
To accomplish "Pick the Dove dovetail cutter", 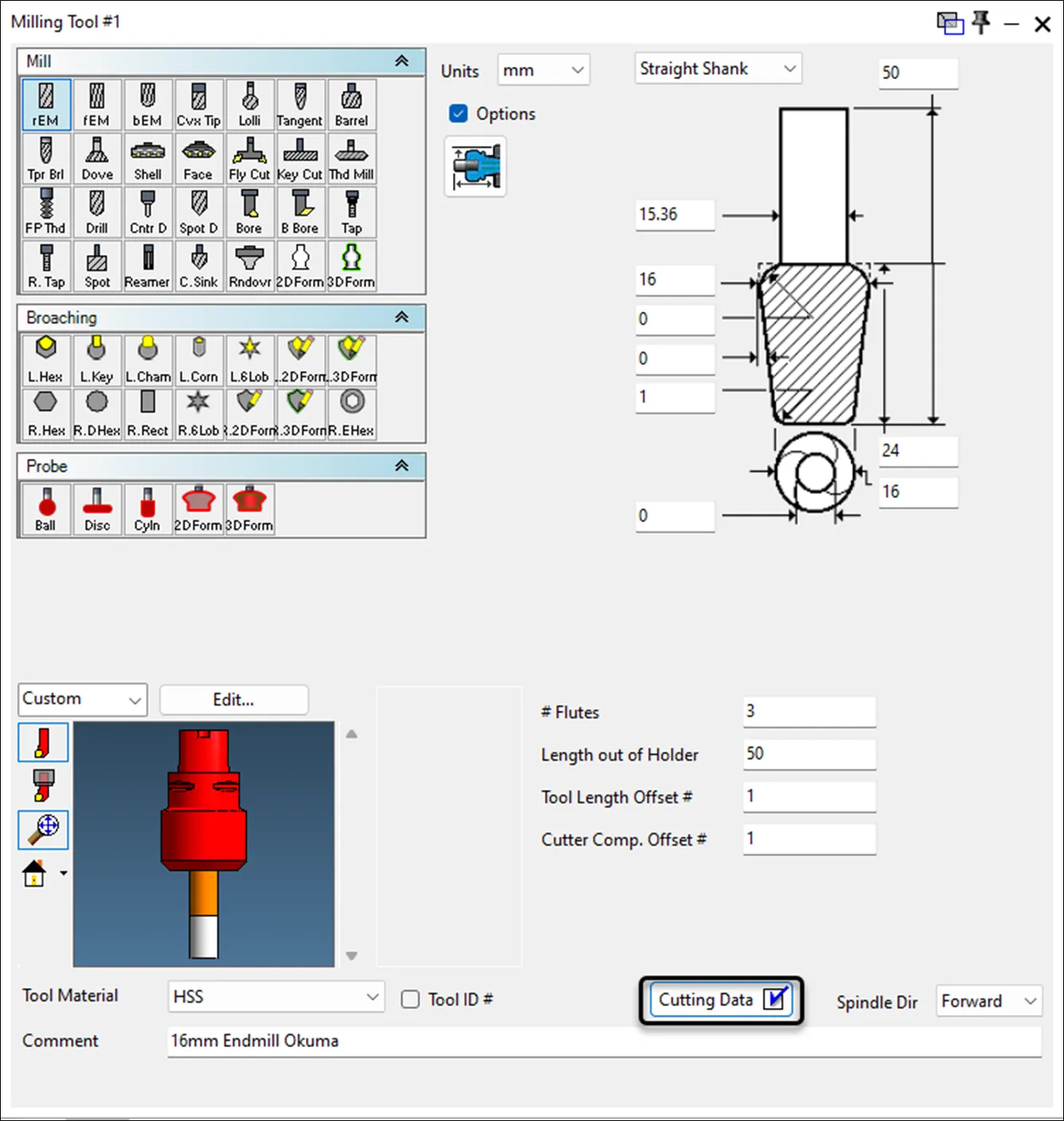I will click(96, 158).
